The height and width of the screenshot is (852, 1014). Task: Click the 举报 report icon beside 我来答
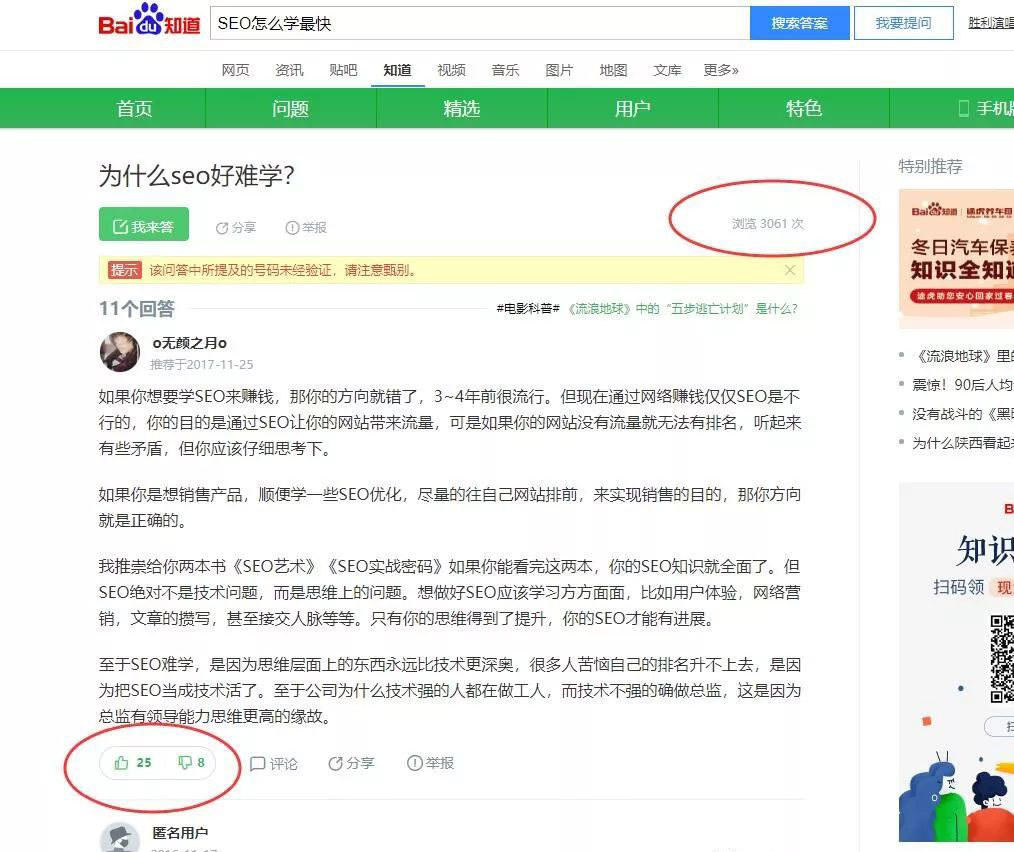click(292, 228)
